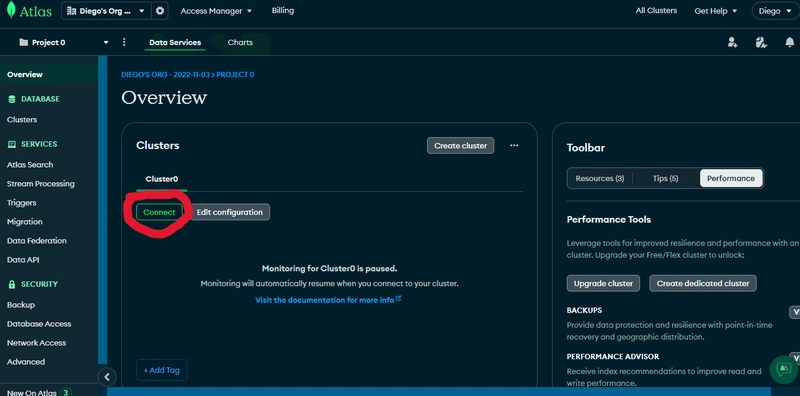
Task: Open Backup in the sidebar
Action: (21, 305)
